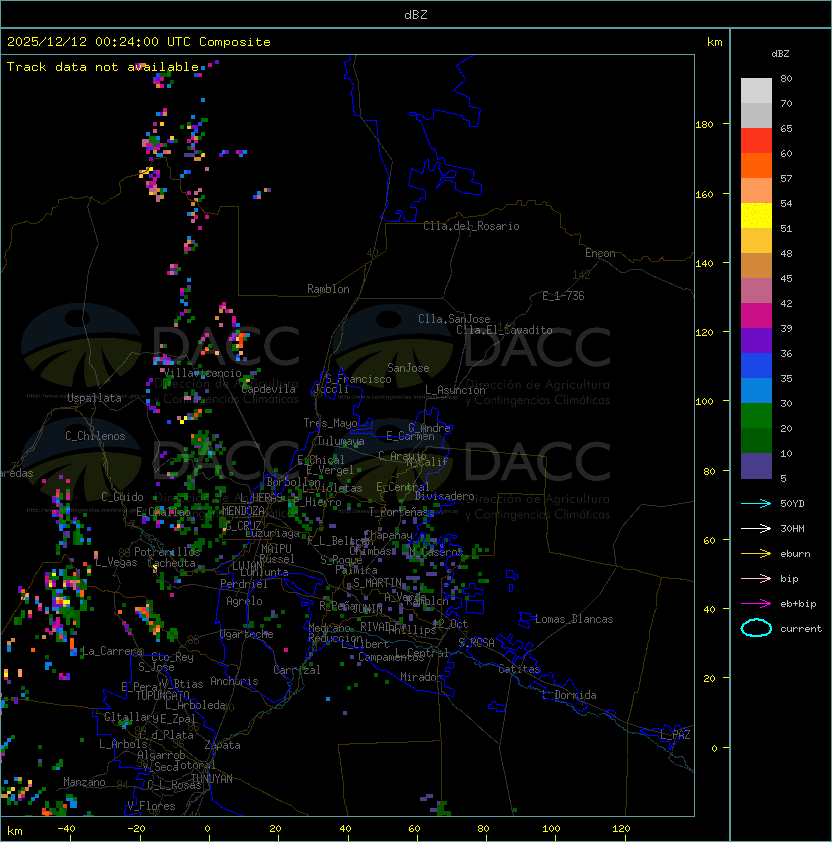
Task: Click the cyan 50YD arrow in legend
Action: (756, 503)
